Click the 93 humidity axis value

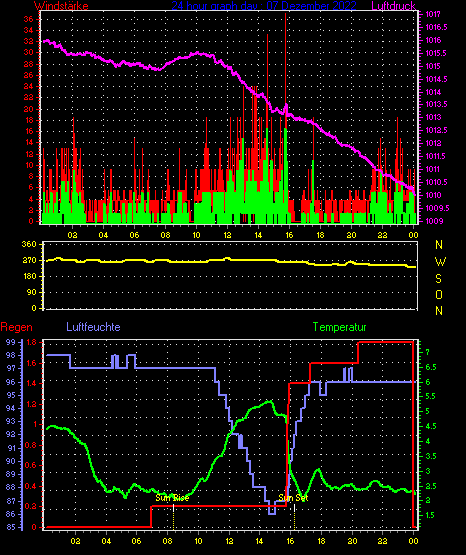click(x=11, y=421)
